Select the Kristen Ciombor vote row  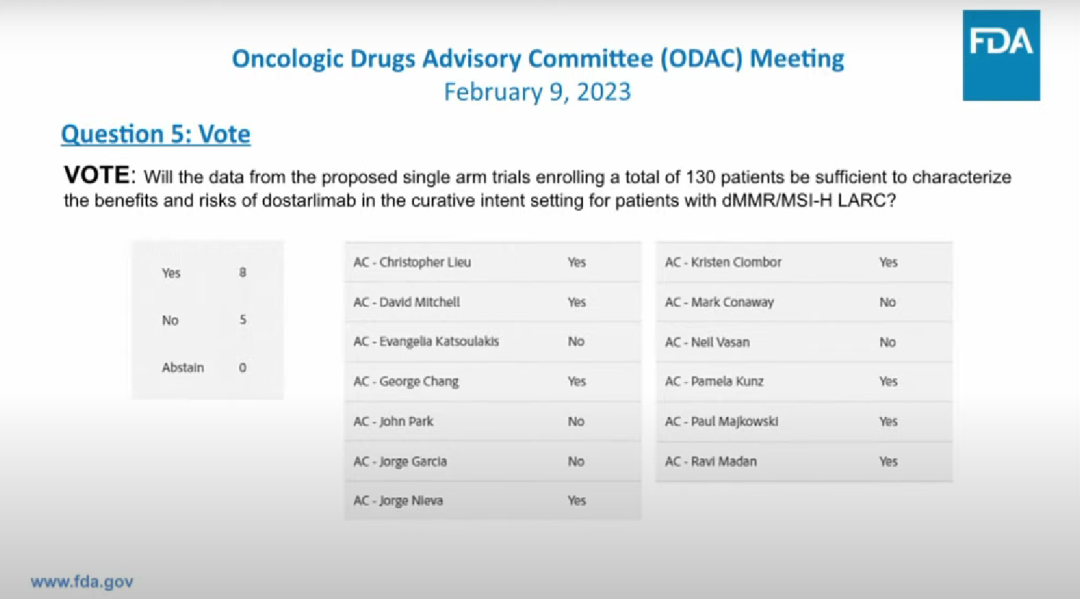(x=804, y=262)
